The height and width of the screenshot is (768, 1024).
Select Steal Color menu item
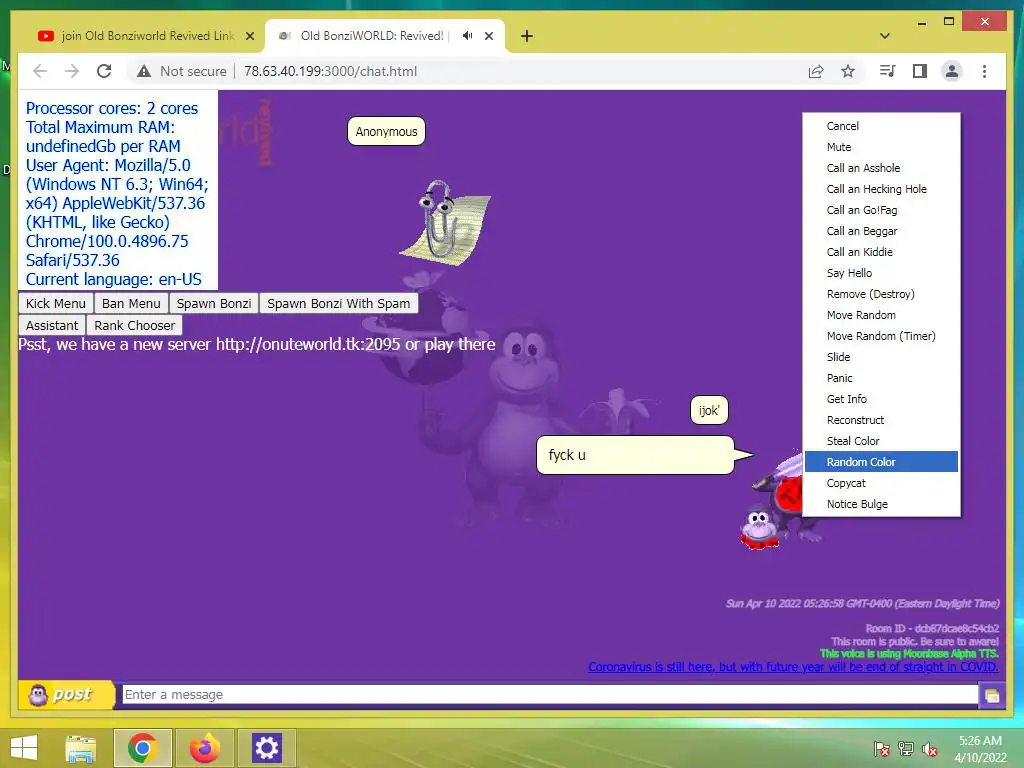(x=881, y=441)
